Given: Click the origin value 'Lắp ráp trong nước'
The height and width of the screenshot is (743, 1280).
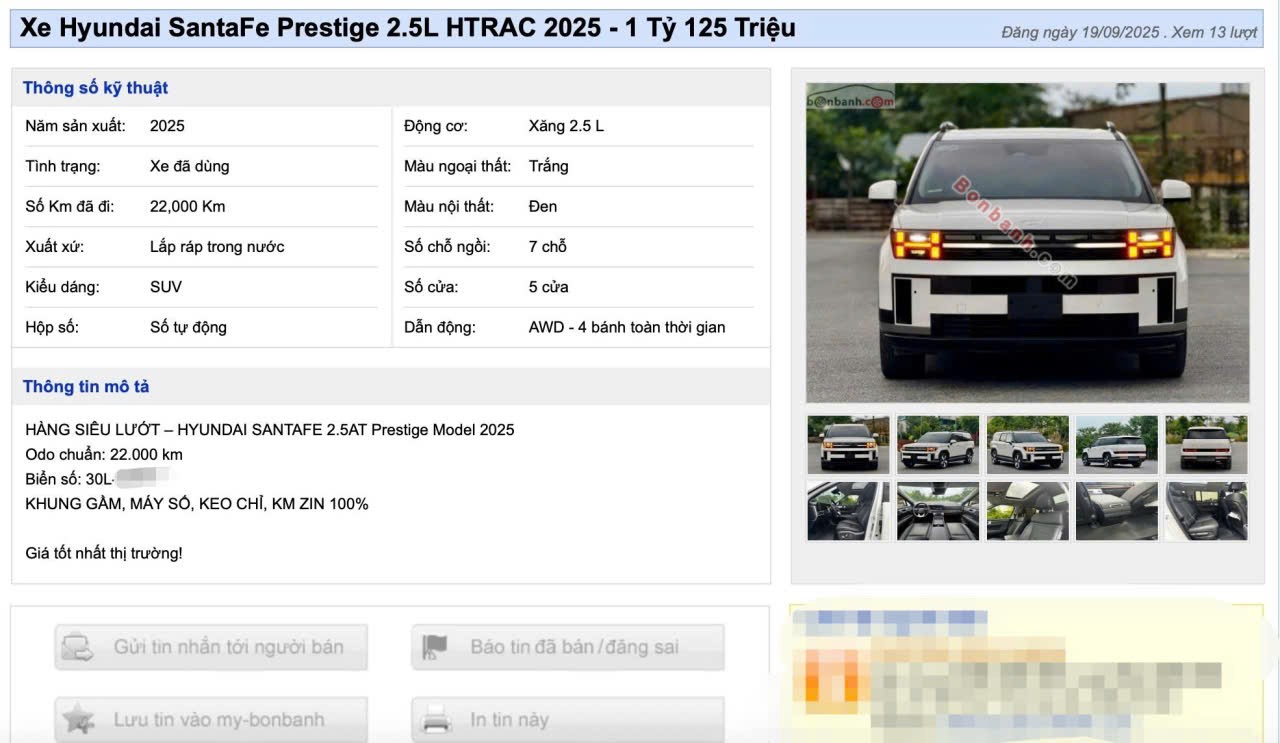Looking at the screenshot, I should point(217,247).
